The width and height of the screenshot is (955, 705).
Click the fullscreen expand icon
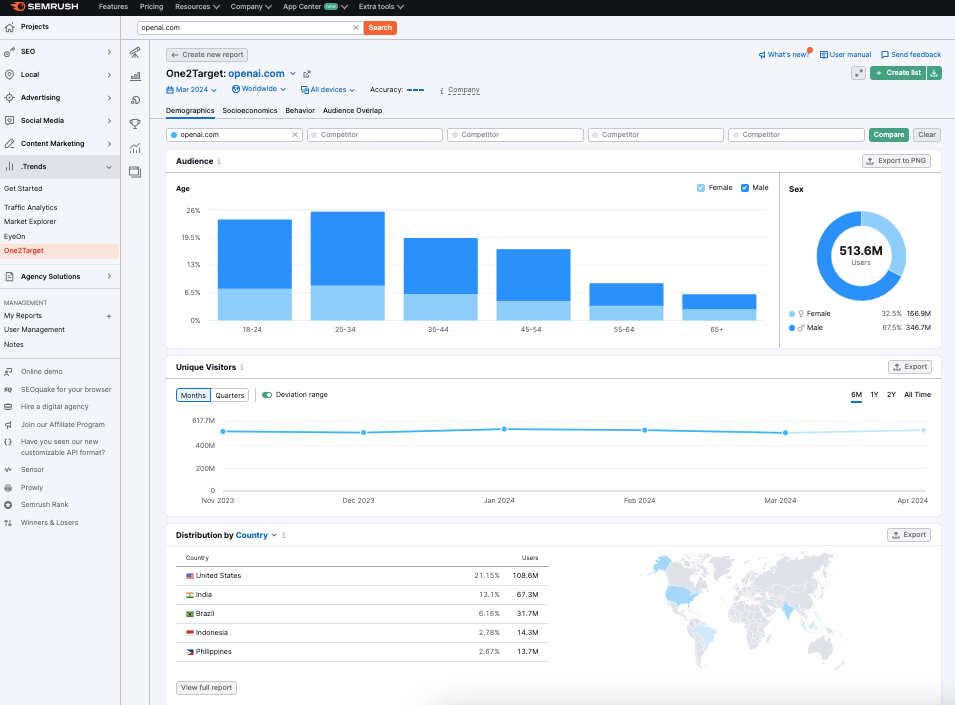pyautogui.click(x=858, y=73)
